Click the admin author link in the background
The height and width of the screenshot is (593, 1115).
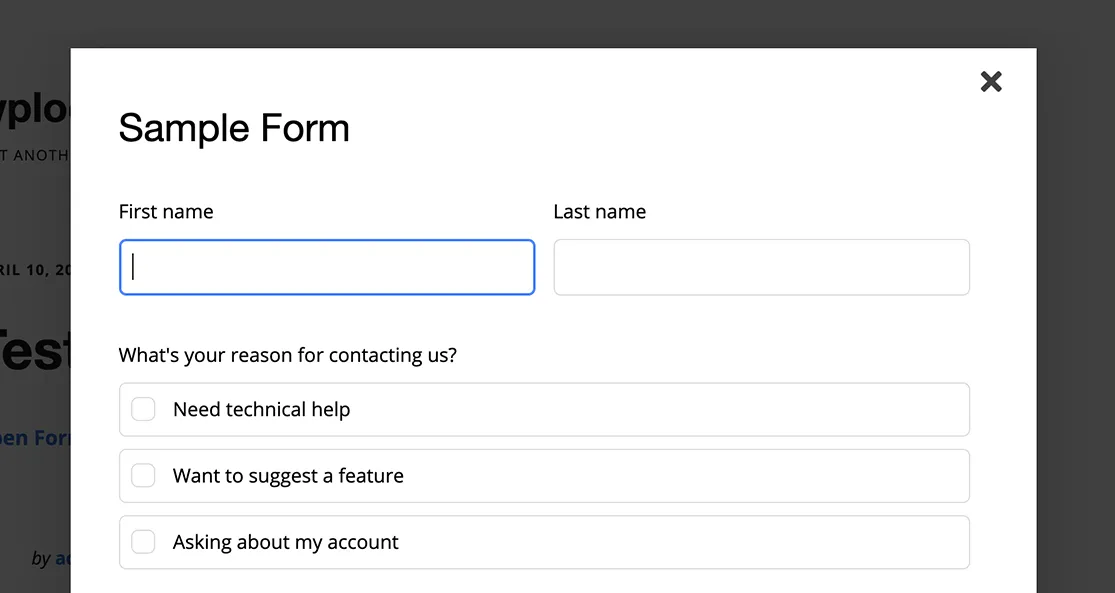(x=62, y=559)
